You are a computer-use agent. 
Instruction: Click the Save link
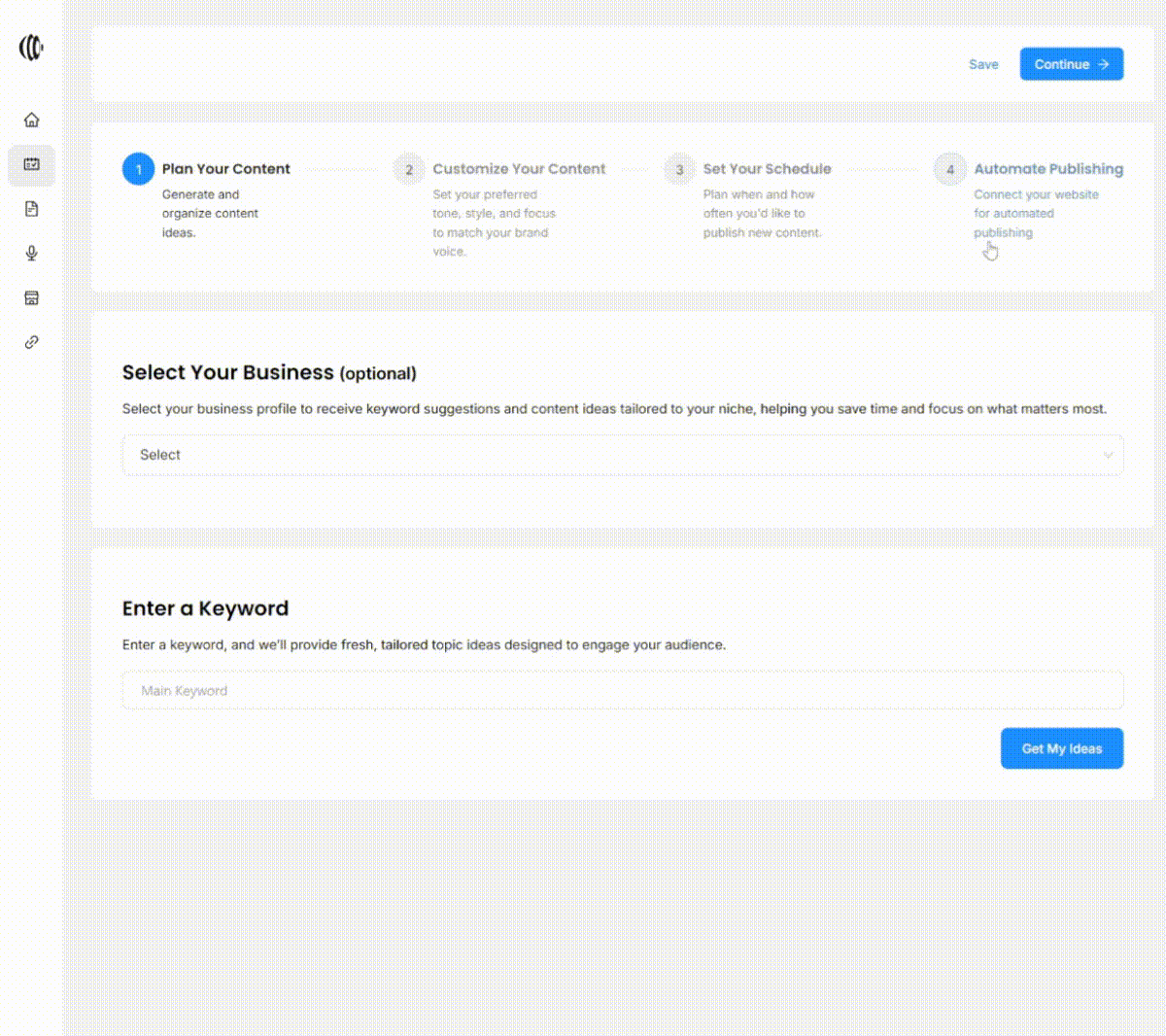click(x=983, y=65)
